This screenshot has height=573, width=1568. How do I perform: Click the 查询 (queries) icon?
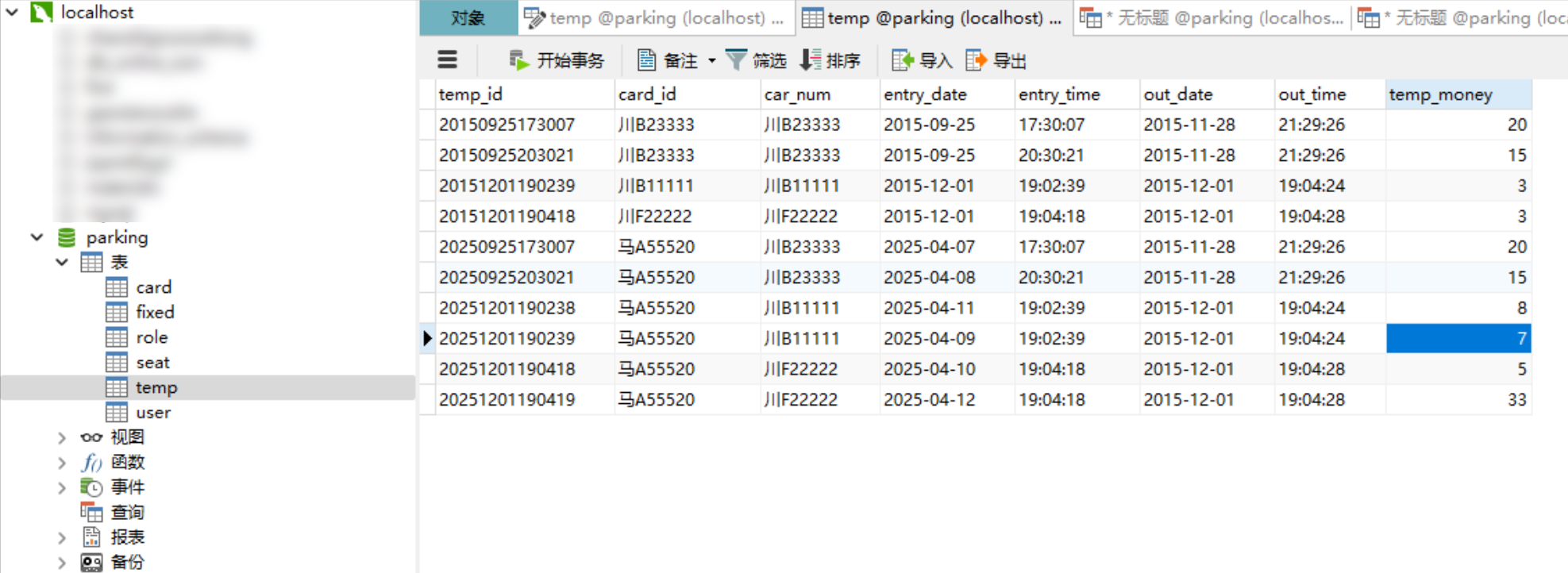pos(91,512)
